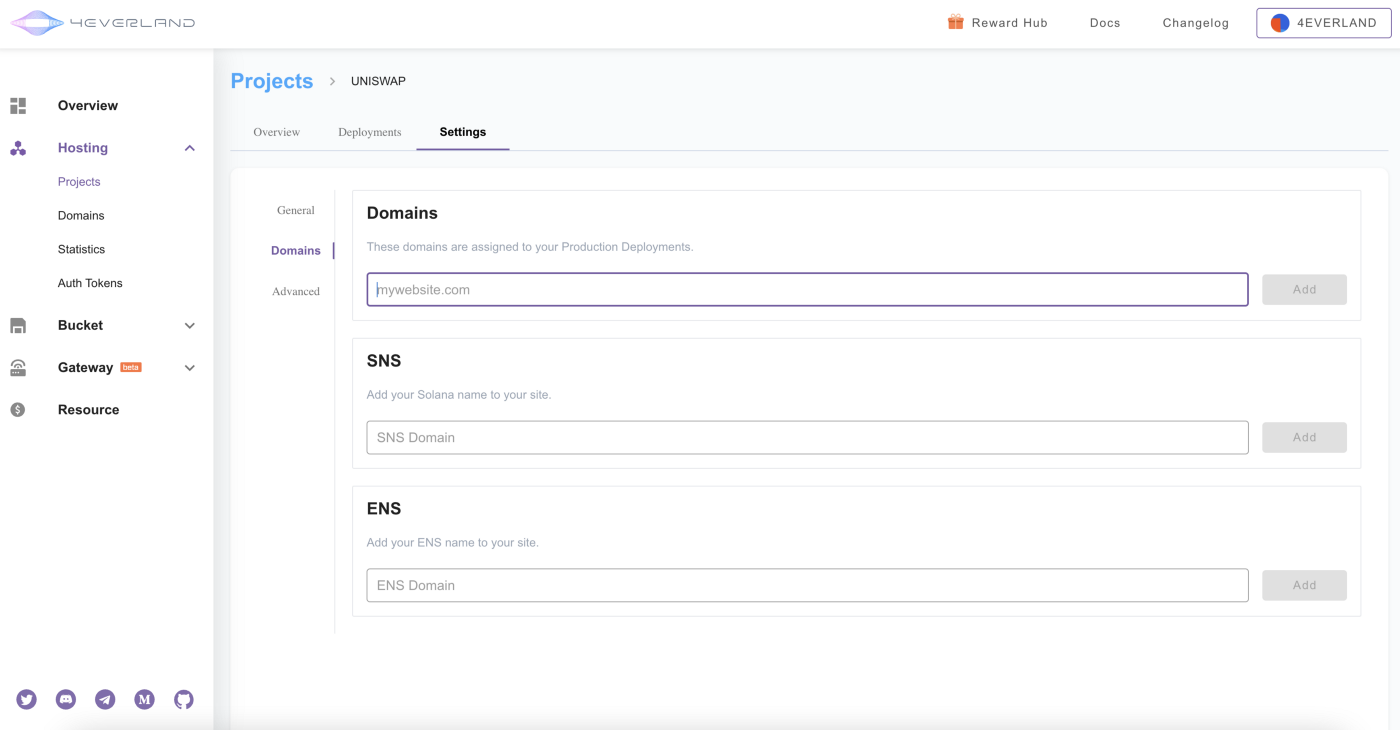Expand the Gateway section chevron
The width and height of the screenshot is (1400, 730).
[190, 368]
